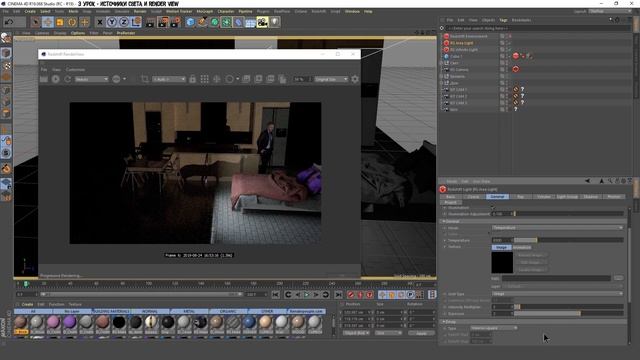Select the RS Infinite Light object
This screenshot has width=640, height=360.
pyautogui.click(x=464, y=49)
